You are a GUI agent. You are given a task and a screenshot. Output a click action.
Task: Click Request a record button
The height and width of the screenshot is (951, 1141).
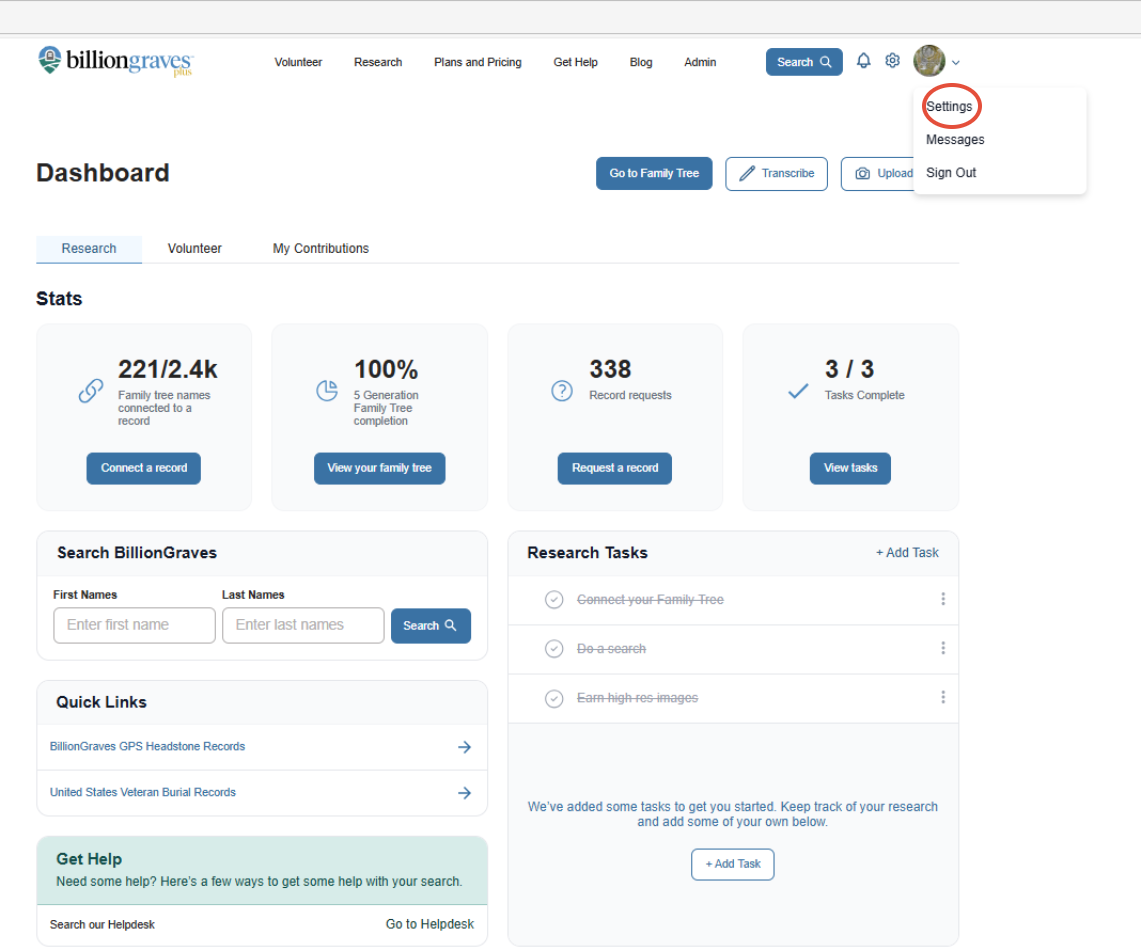(x=615, y=468)
